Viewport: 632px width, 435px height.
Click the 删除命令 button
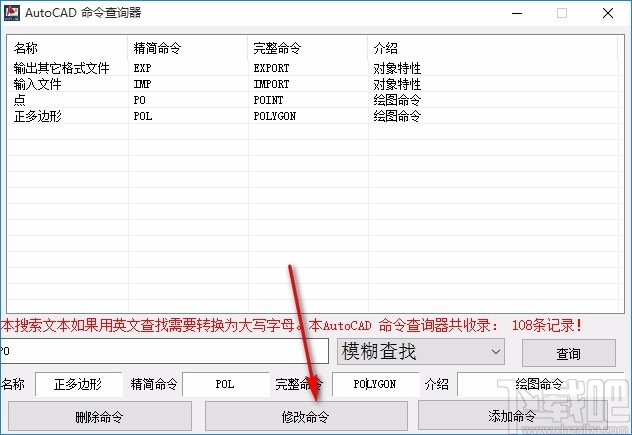point(100,416)
